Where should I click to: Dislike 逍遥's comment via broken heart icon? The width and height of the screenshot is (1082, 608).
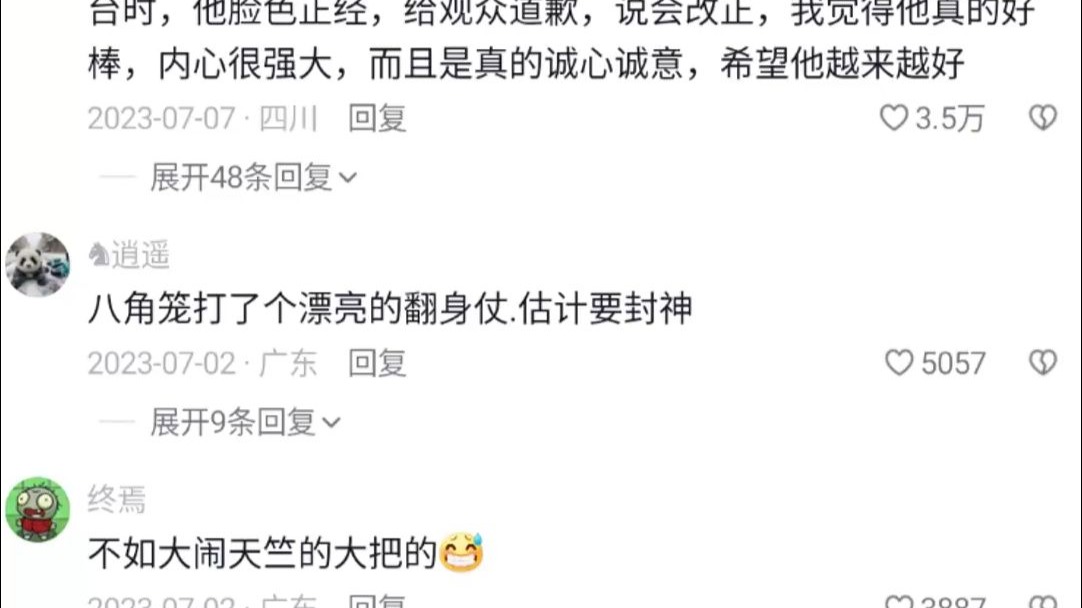coord(1043,362)
